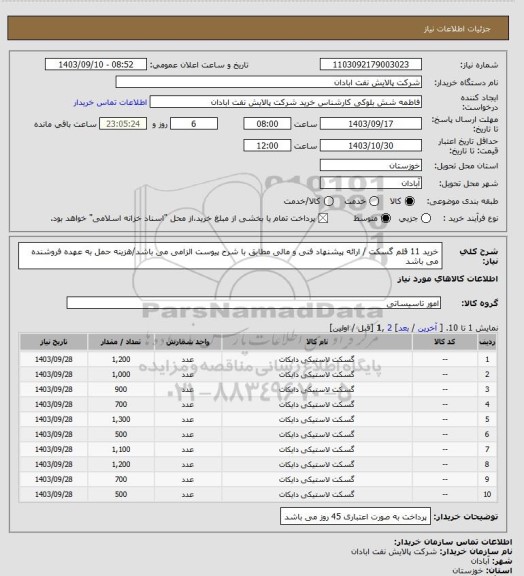Select the خدمت radio button
Viewport: 524px width, 576px height.
click(374, 201)
